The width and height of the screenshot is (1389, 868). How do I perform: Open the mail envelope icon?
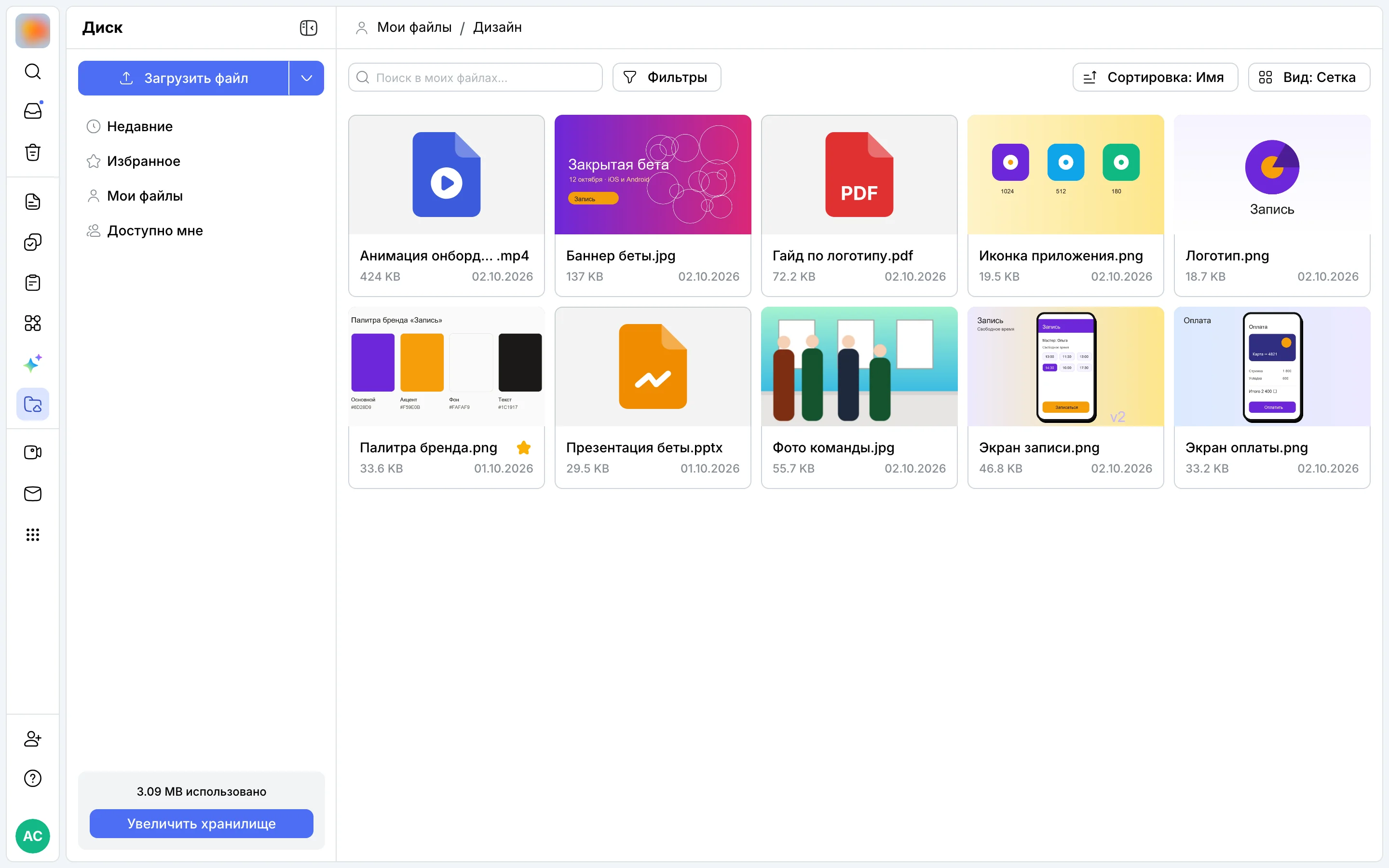click(33, 494)
